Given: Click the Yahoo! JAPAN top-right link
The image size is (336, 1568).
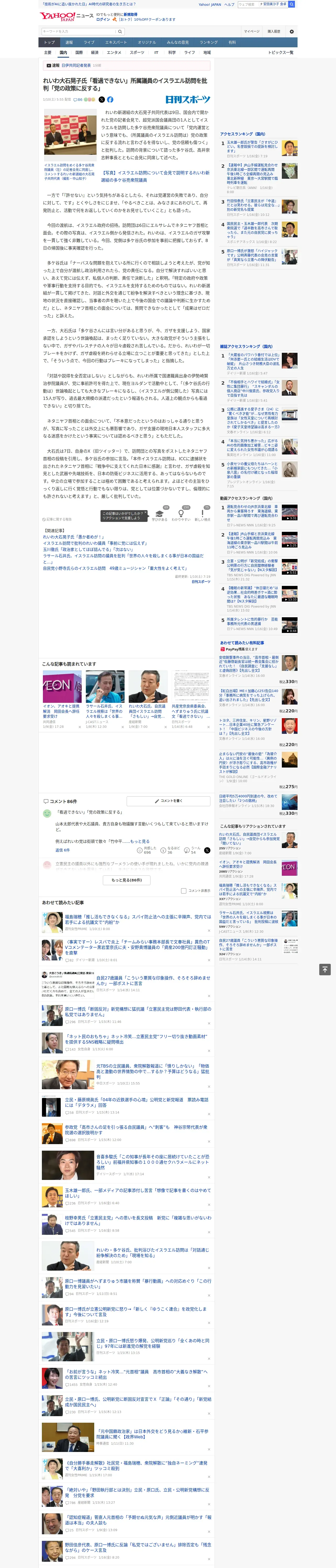Looking at the screenshot, I should [x=210, y=4].
